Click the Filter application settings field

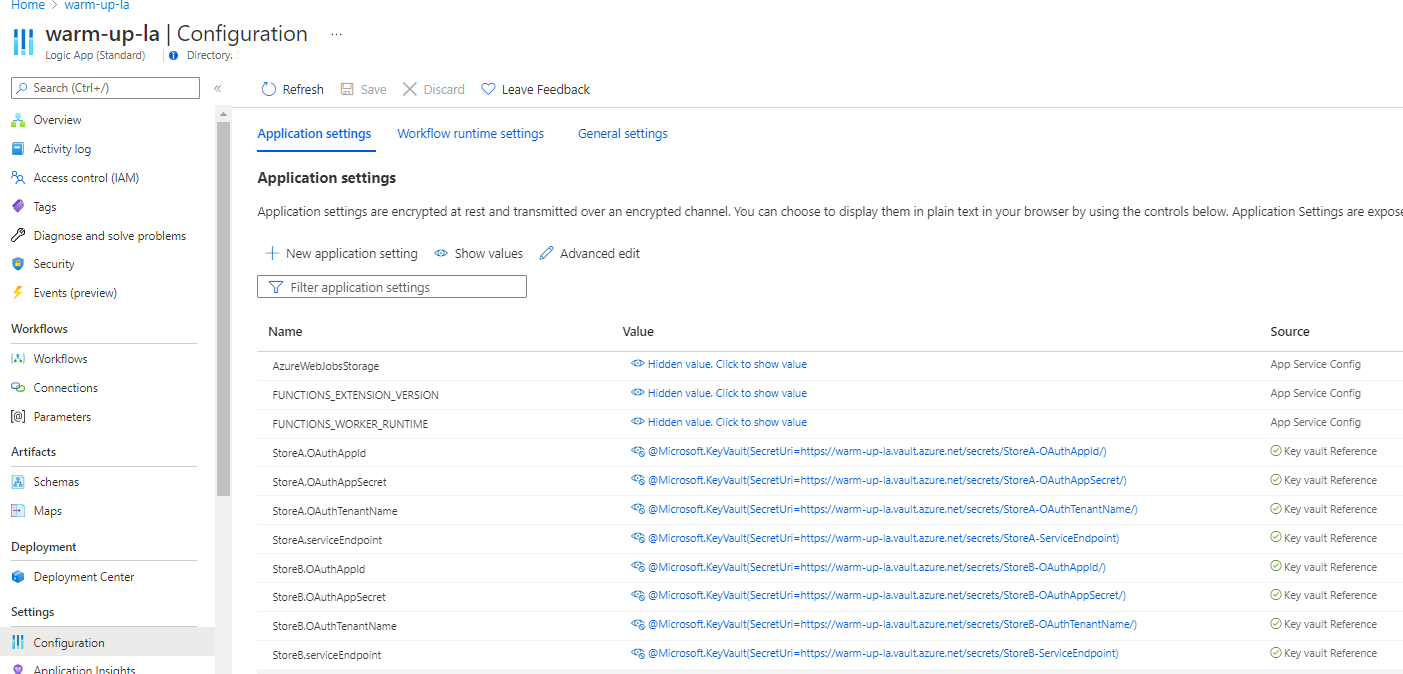(392, 287)
